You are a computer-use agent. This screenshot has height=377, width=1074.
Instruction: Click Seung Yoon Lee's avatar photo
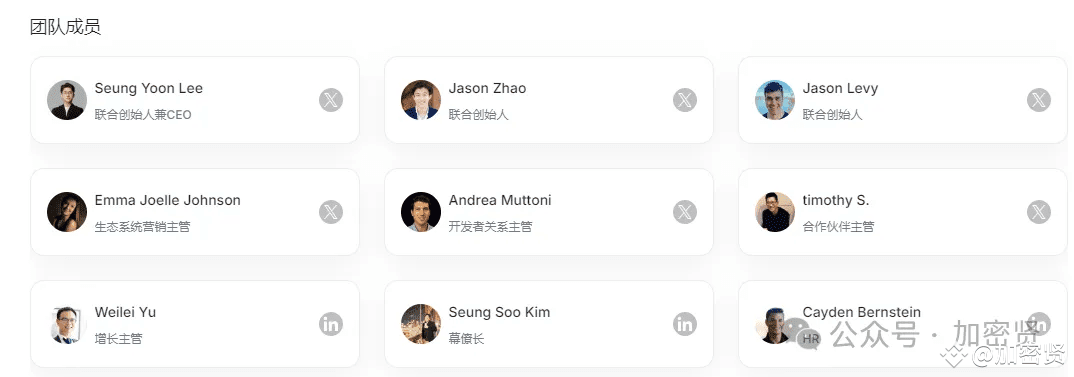click(x=67, y=100)
